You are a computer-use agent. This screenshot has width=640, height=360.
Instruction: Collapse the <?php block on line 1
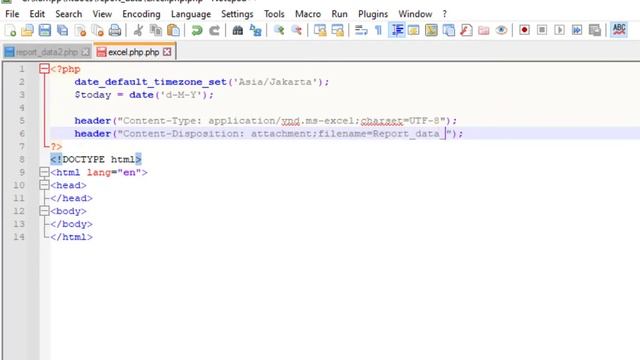(44, 69)
